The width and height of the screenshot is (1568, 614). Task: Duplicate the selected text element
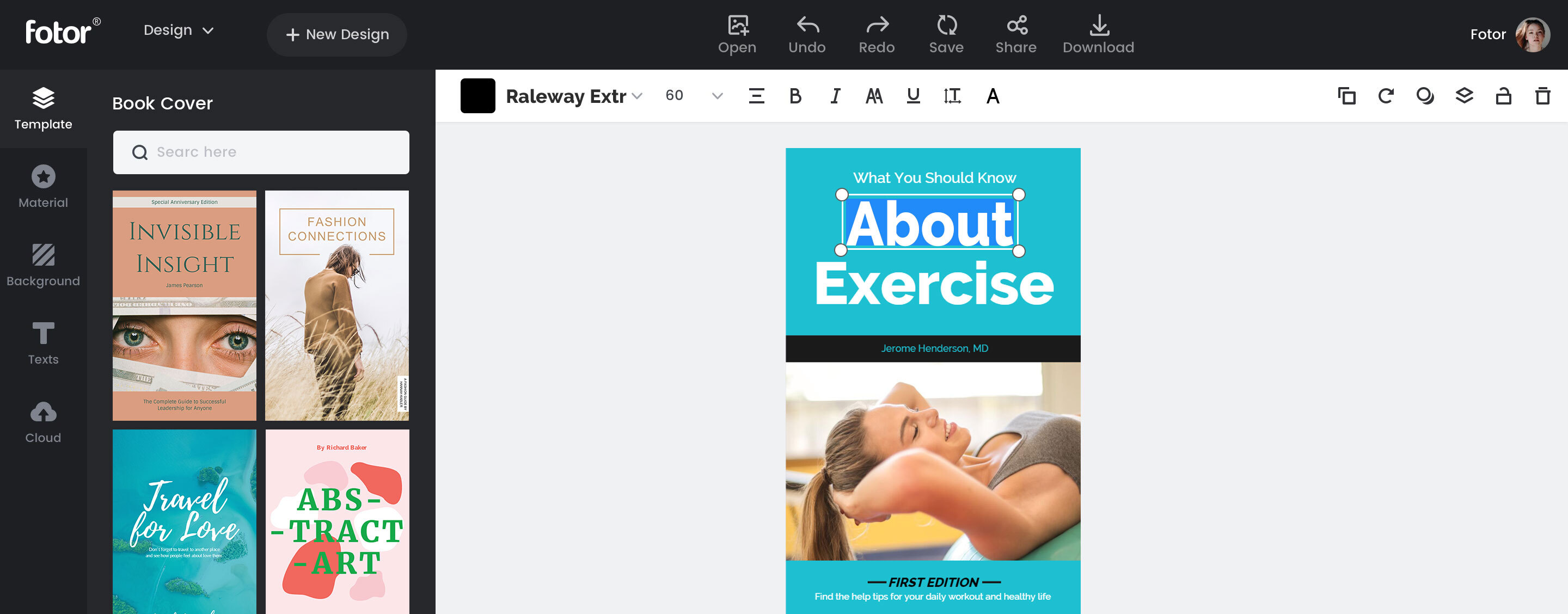pos(1346,96)
